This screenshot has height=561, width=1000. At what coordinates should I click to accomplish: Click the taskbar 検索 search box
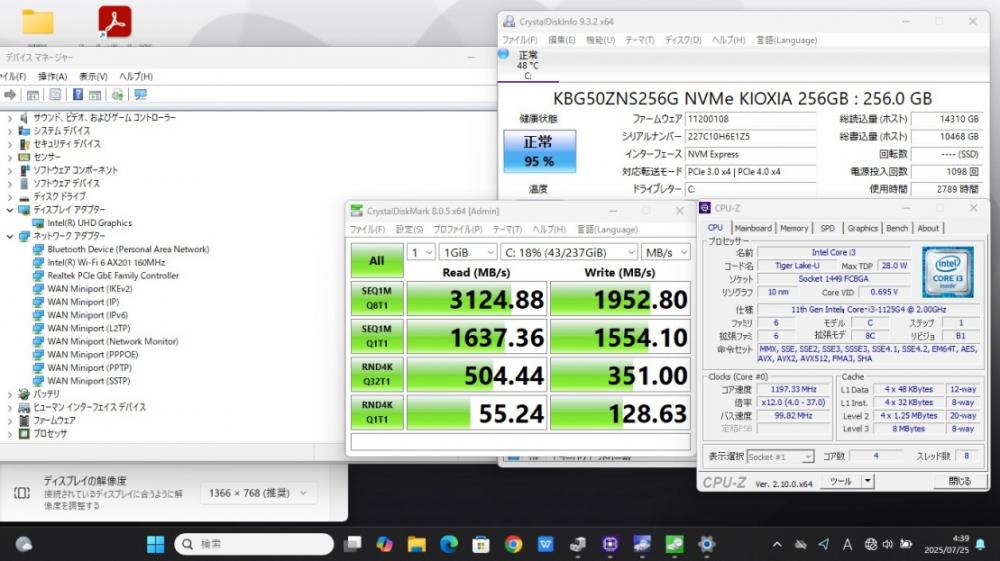tap(254, 544)
